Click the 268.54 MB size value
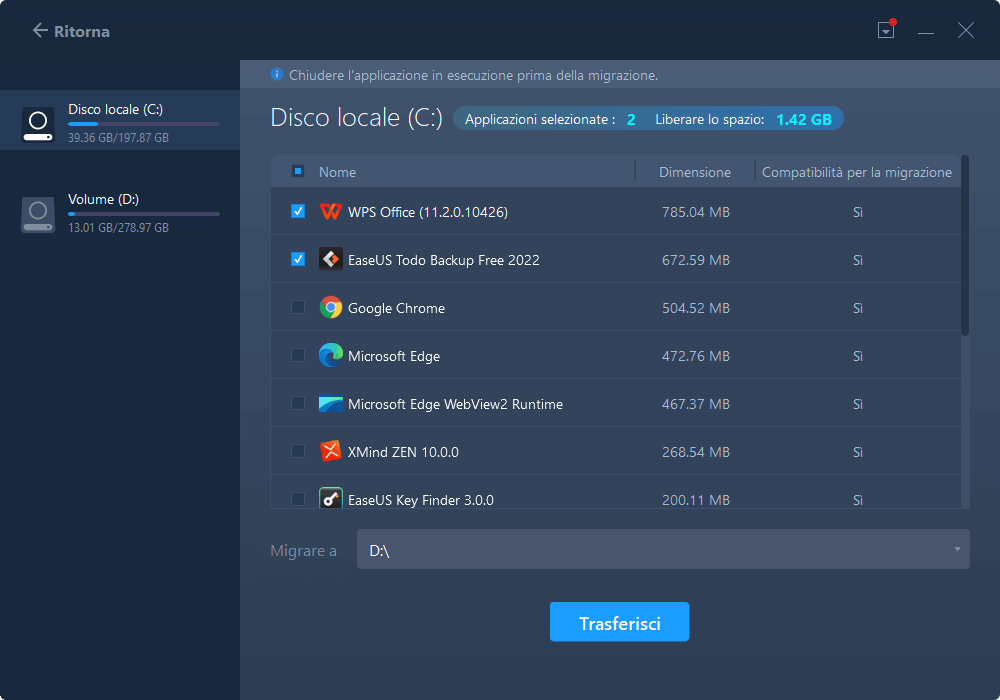 (x=696, y=452)
